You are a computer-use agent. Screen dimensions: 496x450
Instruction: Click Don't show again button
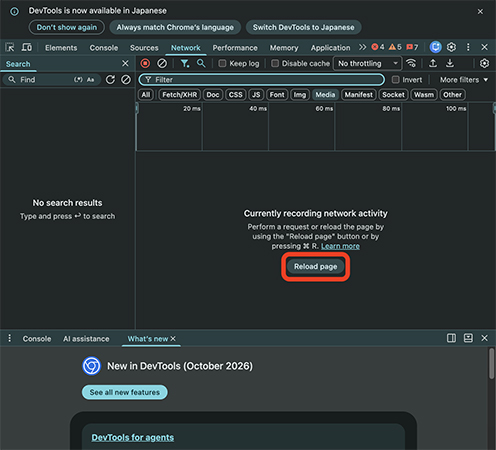click(x=67, y=27)
